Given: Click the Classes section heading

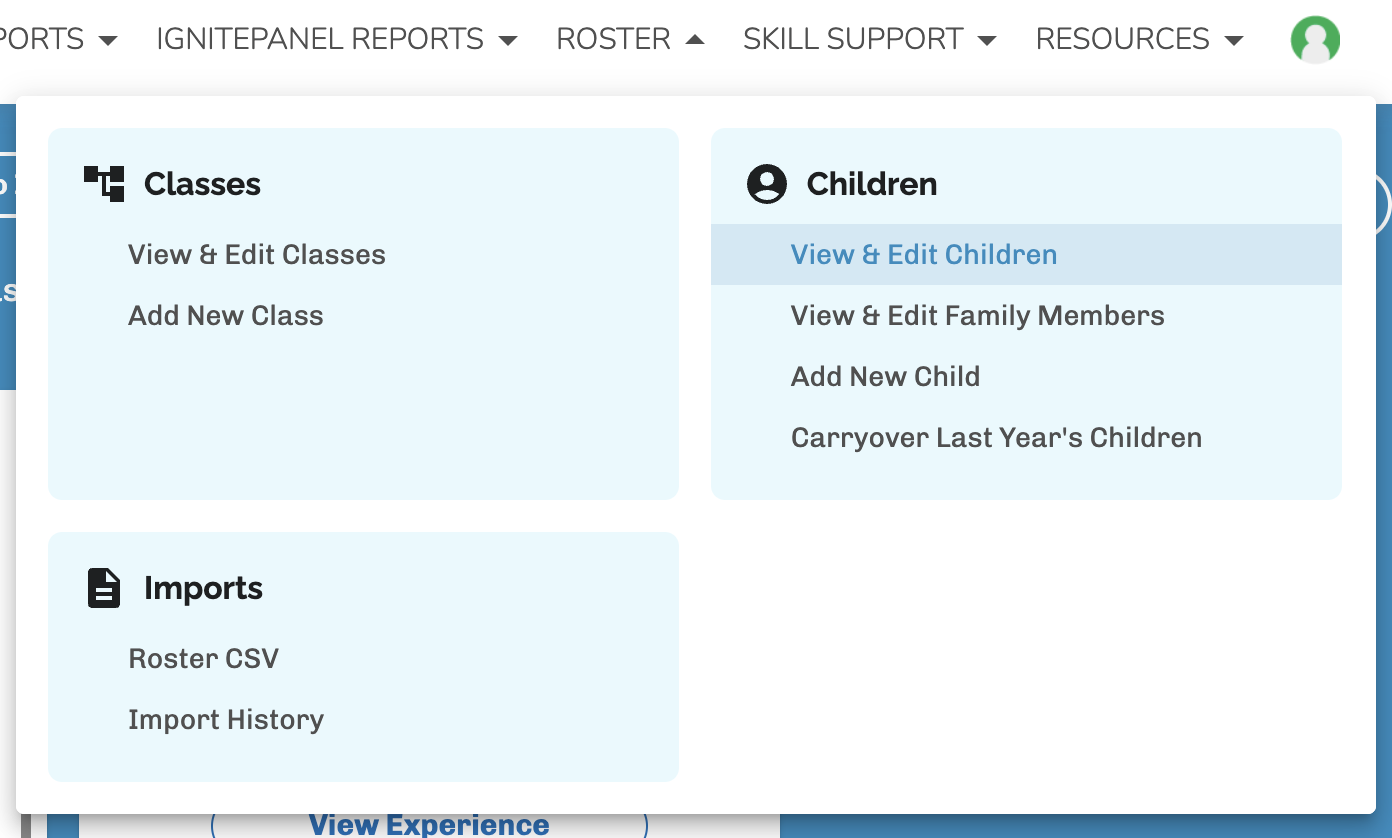Looking at the screenshot, I should pyautogui.click(x=202, y=184).
